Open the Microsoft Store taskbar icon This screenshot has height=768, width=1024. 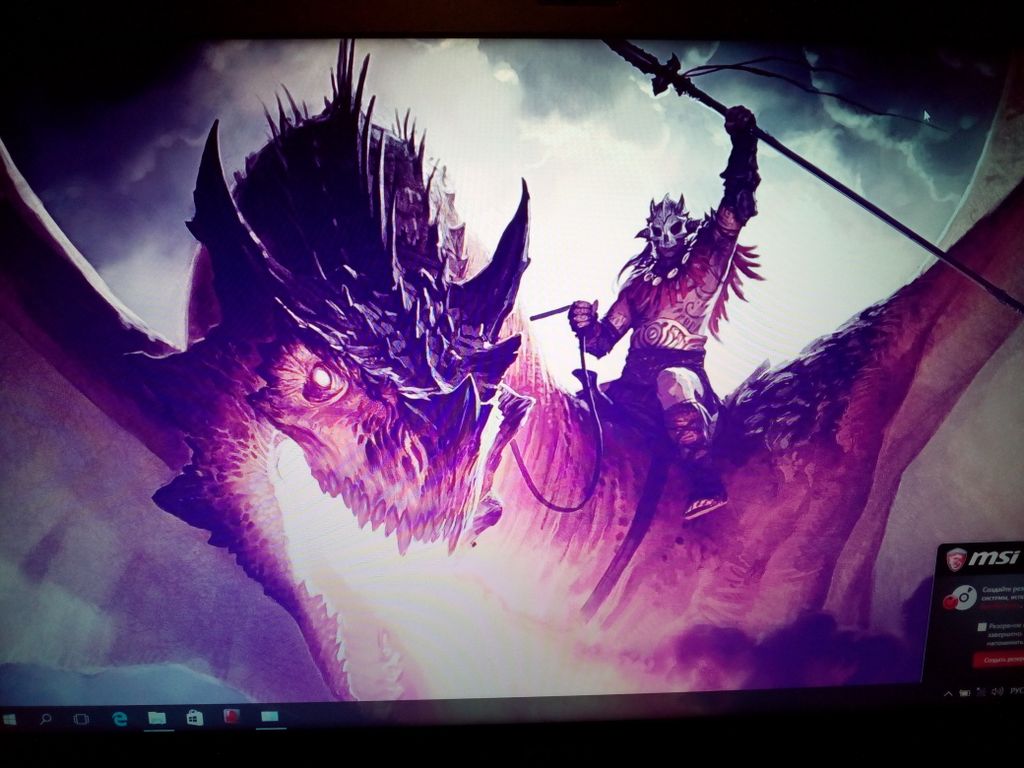[x=195, y=717]
